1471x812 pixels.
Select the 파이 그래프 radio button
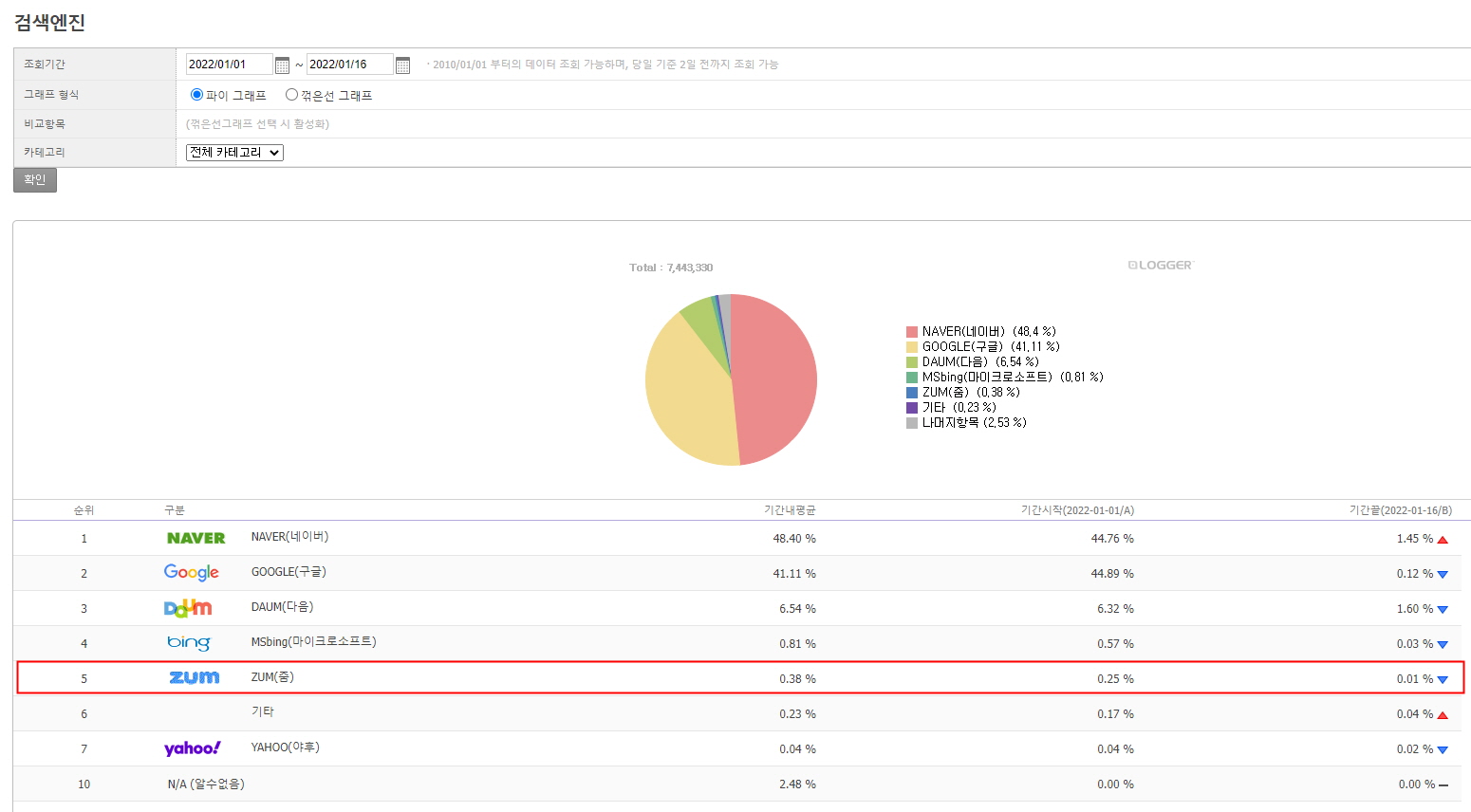[197, 95]
